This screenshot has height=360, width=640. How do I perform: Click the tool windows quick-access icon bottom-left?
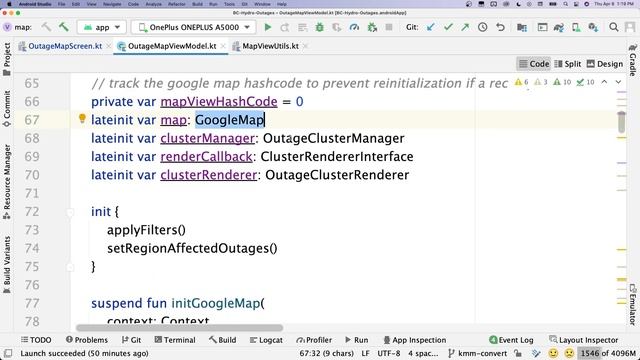tap(8, 353)
